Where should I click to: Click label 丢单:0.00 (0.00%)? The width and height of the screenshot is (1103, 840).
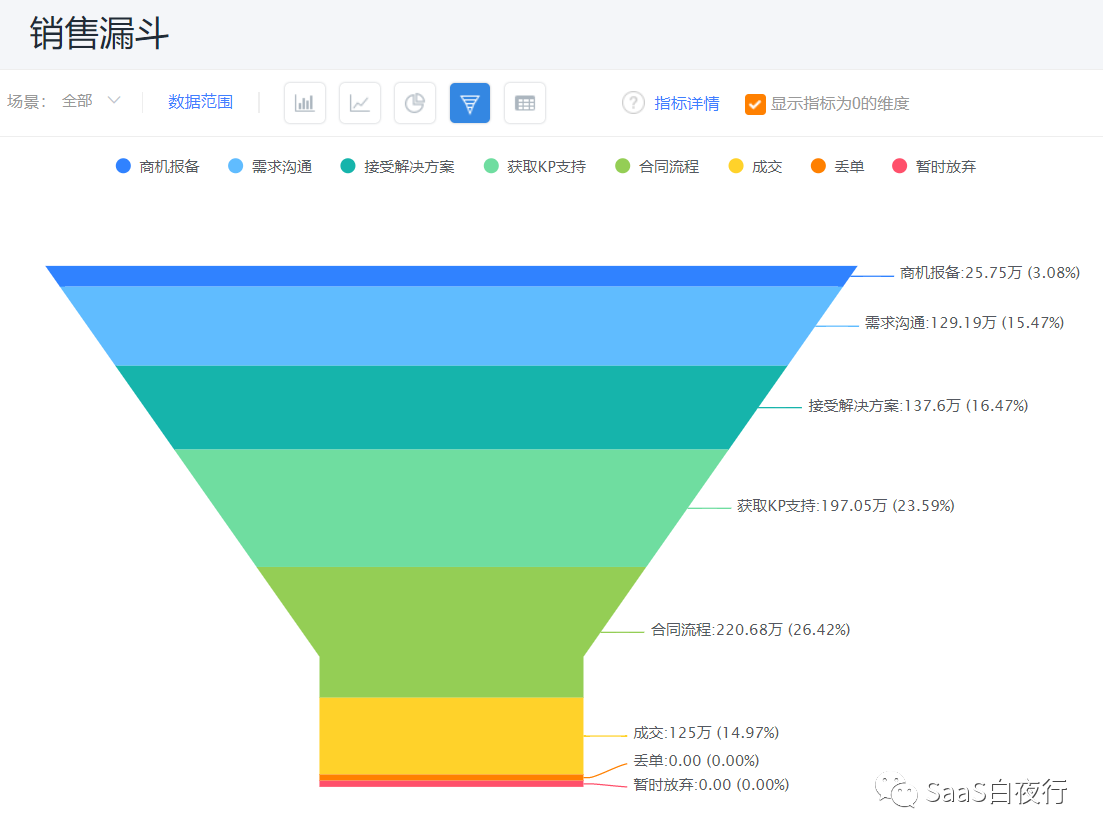pyautogui.click(x=696, y=761)
